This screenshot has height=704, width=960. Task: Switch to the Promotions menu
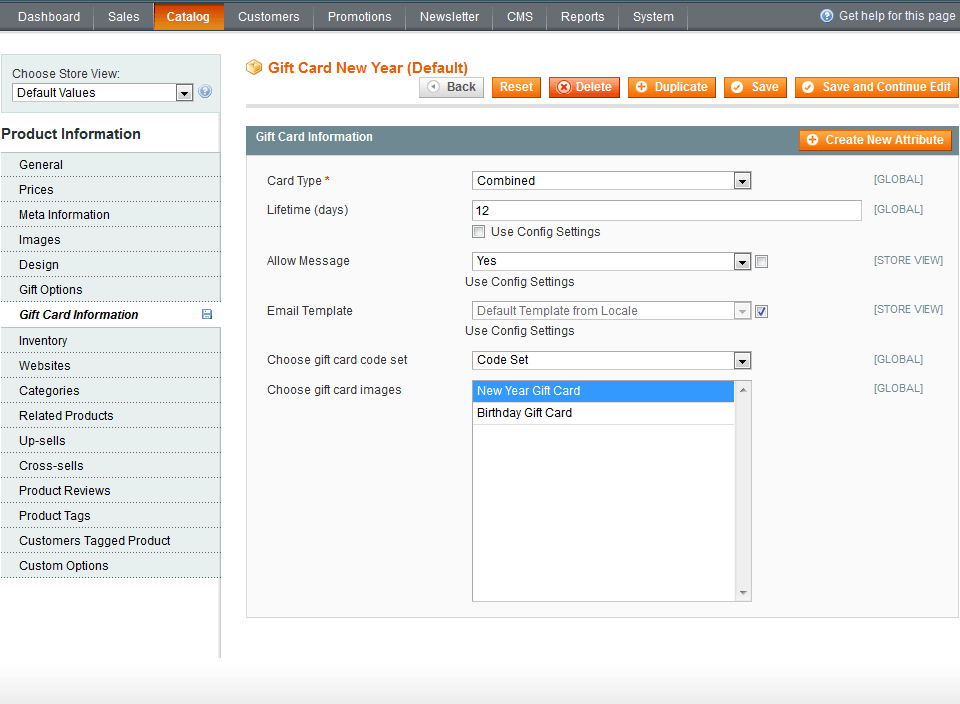click(358, 16)
